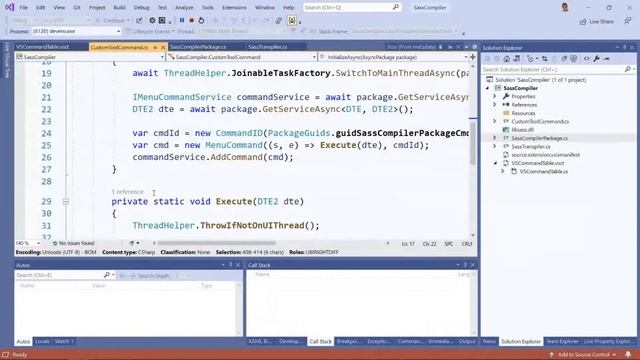Image resolution: width=640 pixels, height=360 pixels.
Task: Click the Quick Launch Search (Ctrl+Q) box
Action: coord(352,7)
